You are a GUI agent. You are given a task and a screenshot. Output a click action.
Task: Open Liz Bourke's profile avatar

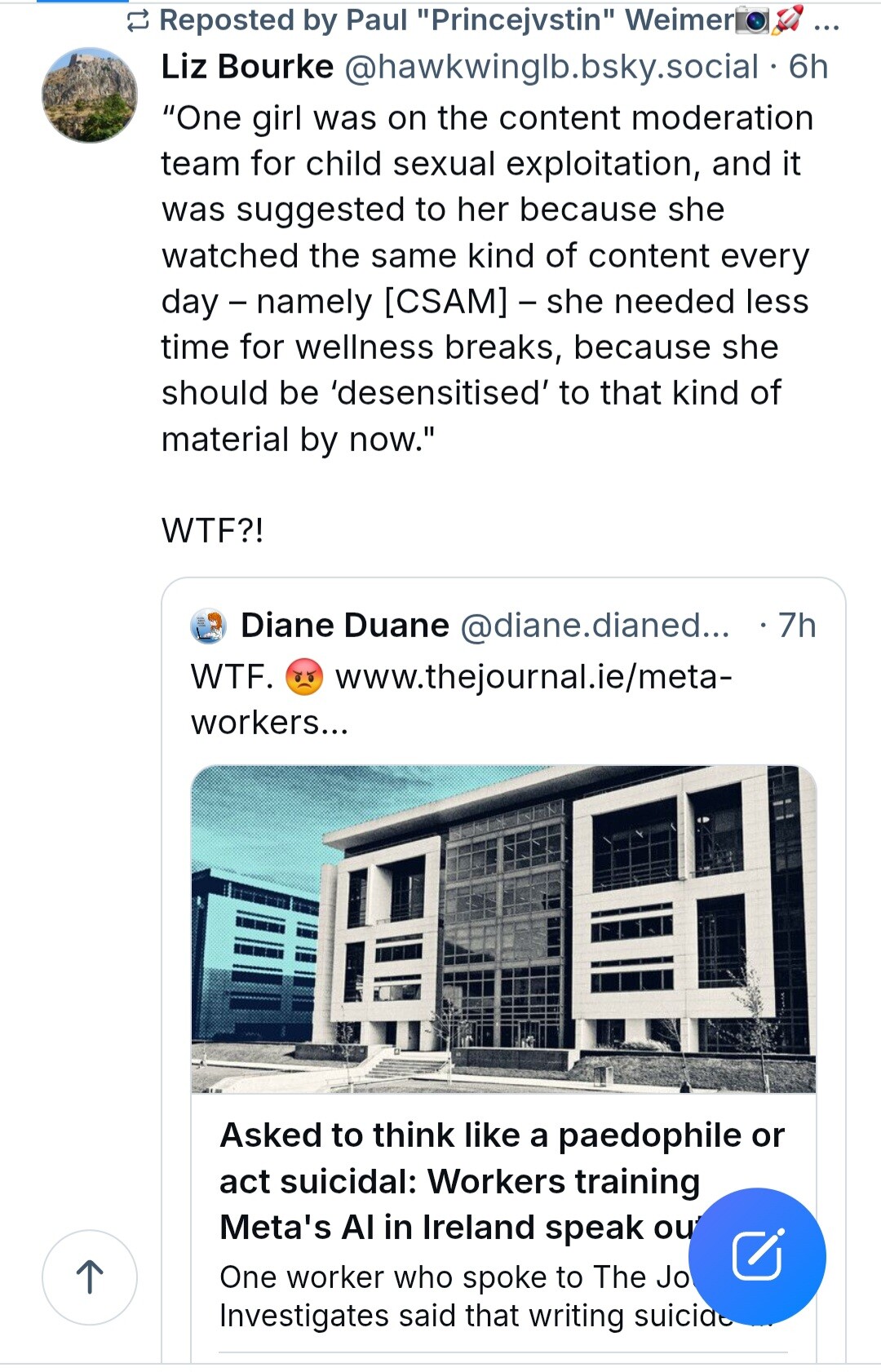(90, 95)
